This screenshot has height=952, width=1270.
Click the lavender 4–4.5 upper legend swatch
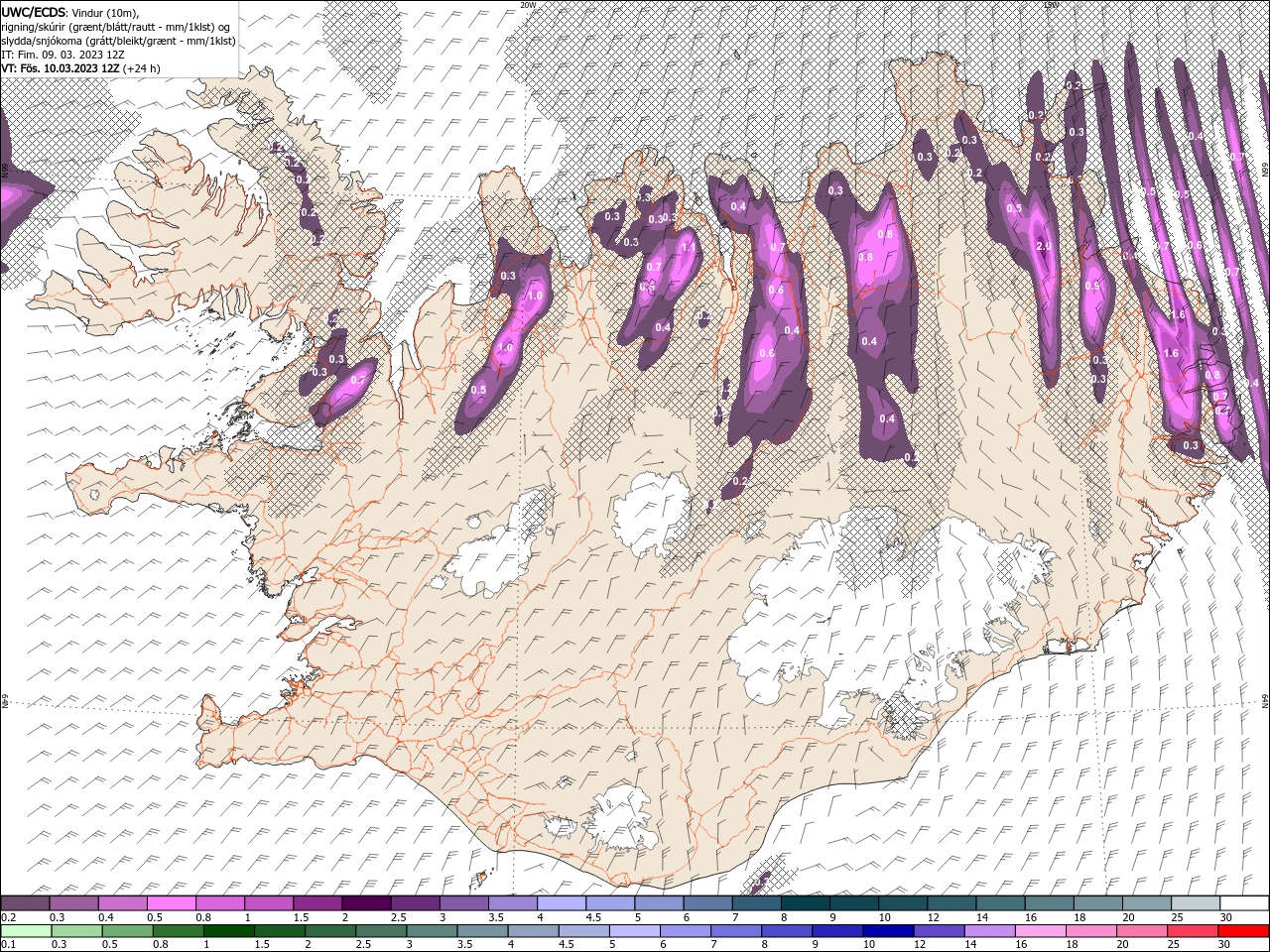pyautogui.click(x=561, y=903)
